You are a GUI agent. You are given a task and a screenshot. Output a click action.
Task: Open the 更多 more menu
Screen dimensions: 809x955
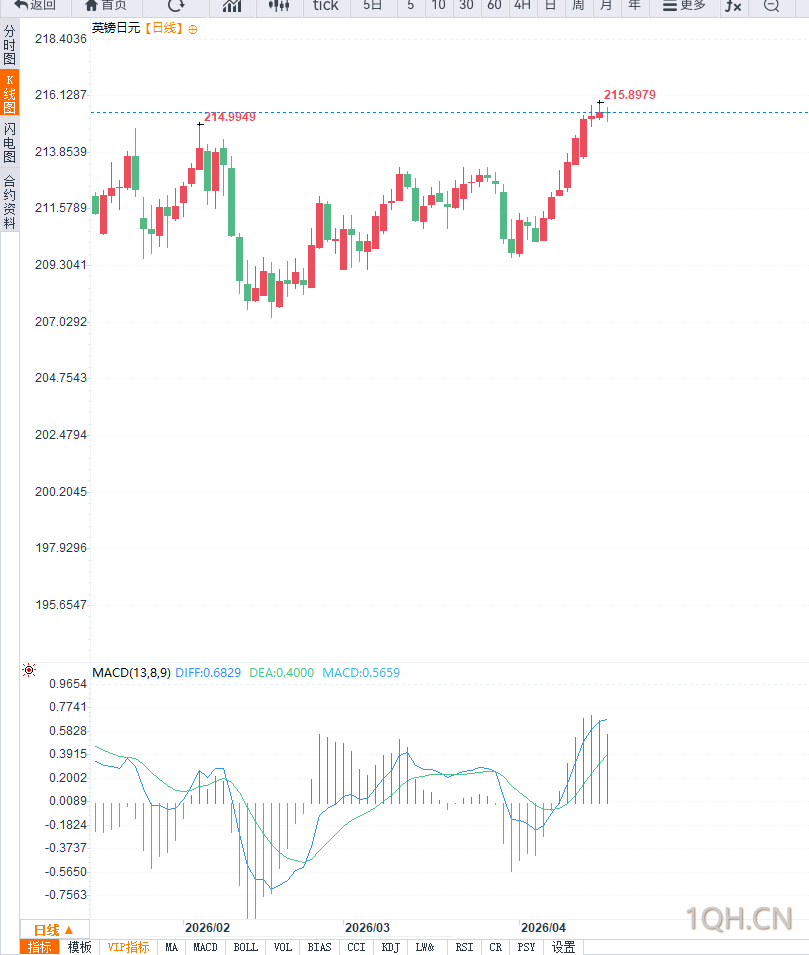click(684, 6)
